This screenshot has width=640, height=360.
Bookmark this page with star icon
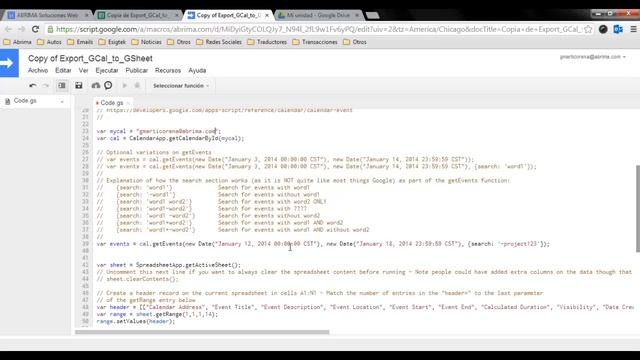coord(588,29)
